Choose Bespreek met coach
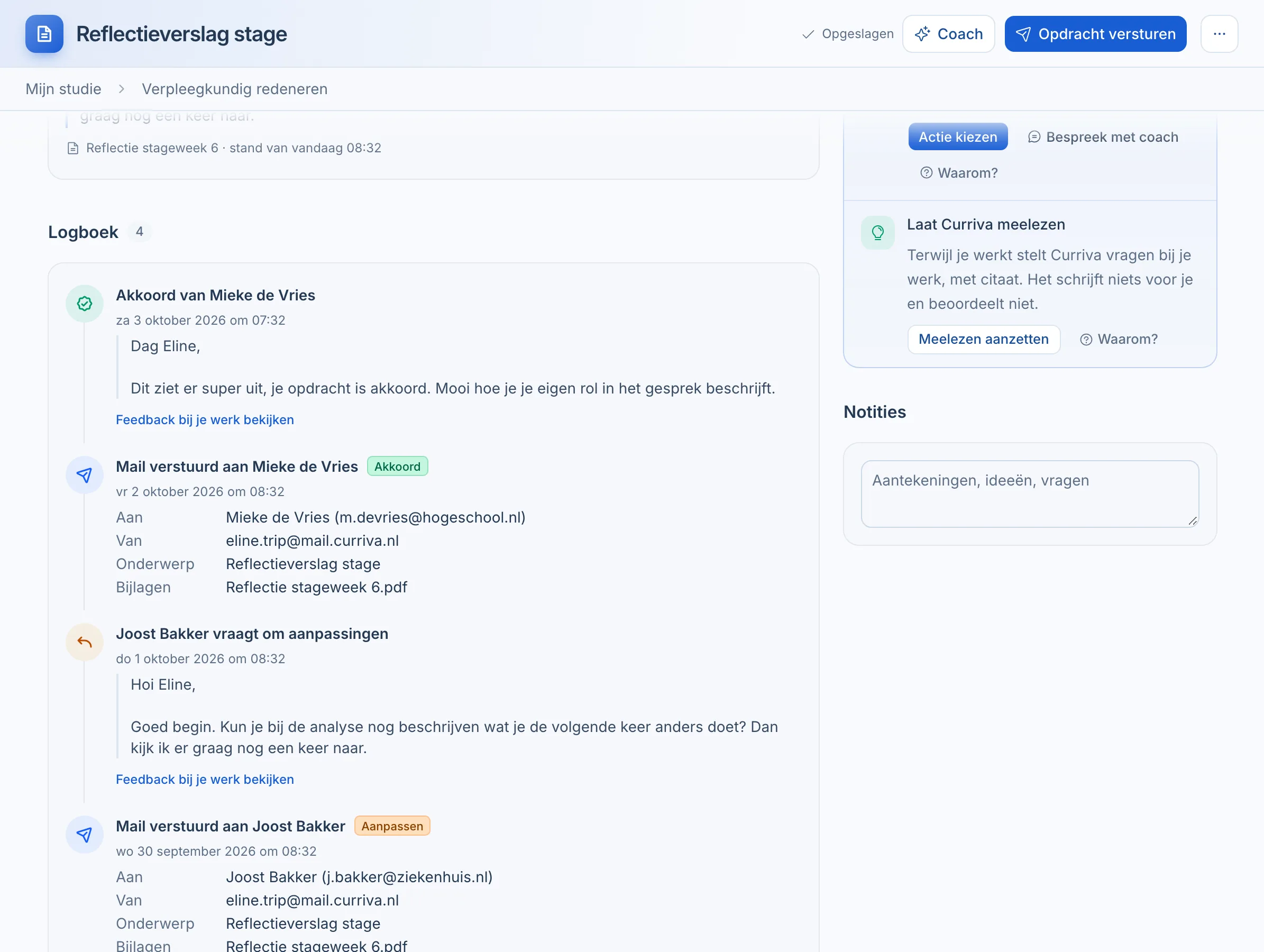 point(1103,137)
